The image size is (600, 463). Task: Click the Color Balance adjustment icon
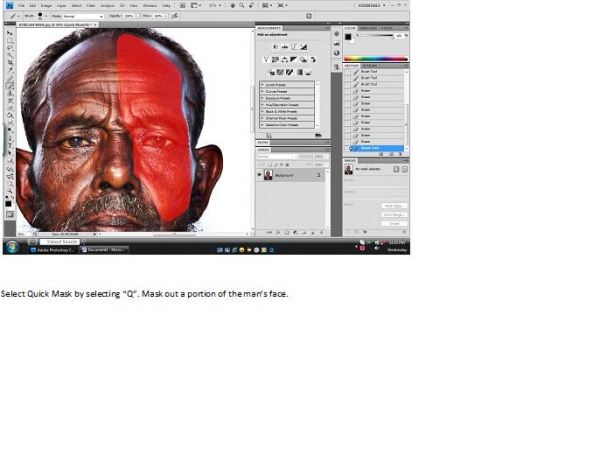tap(284, 60)
